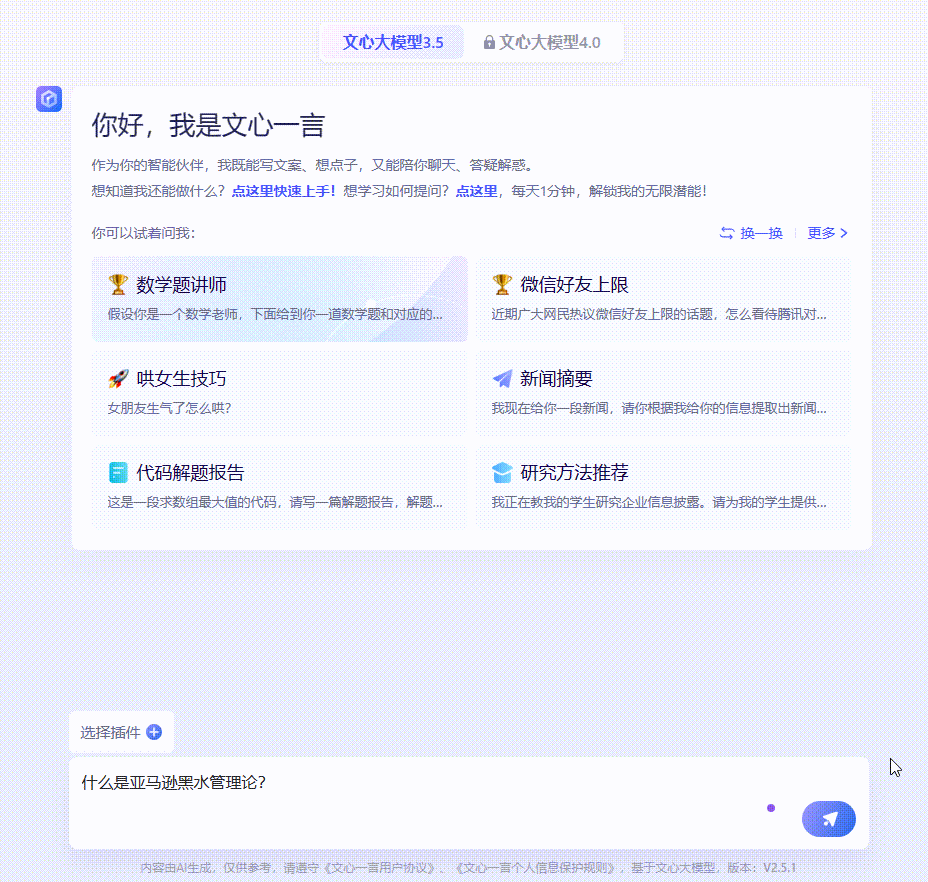Image resolution: width=928 pixels, height=882 pixels.
Task: Click the 女朋友生气了怎么哄? text
Action: (169, 408)
